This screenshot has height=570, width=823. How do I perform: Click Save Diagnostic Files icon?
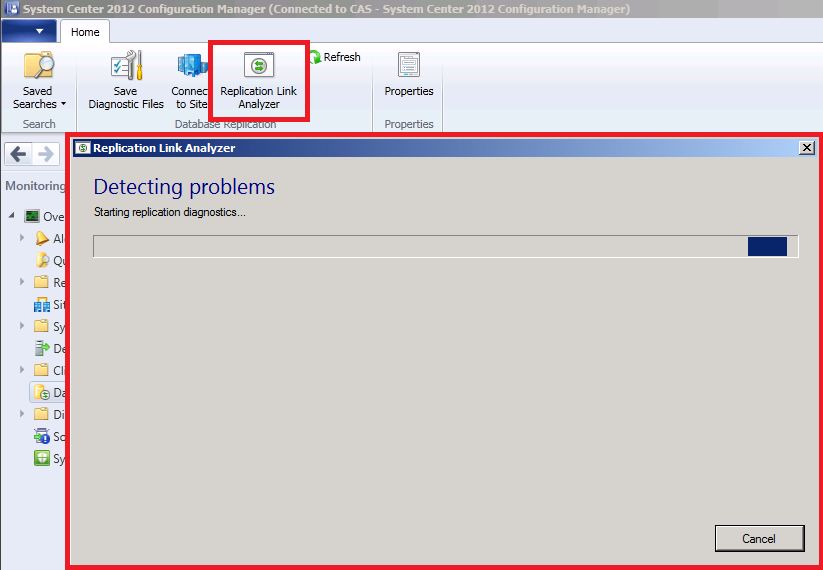click(x=126, y=65)
